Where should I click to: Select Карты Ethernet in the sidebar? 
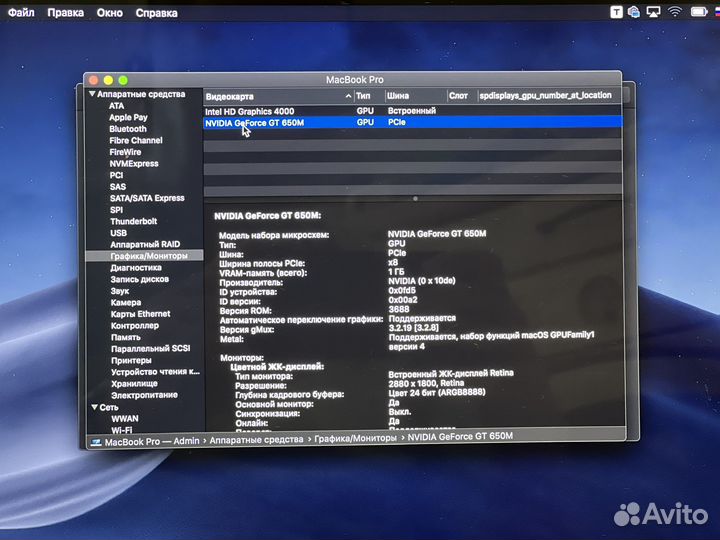coord(141,314)
